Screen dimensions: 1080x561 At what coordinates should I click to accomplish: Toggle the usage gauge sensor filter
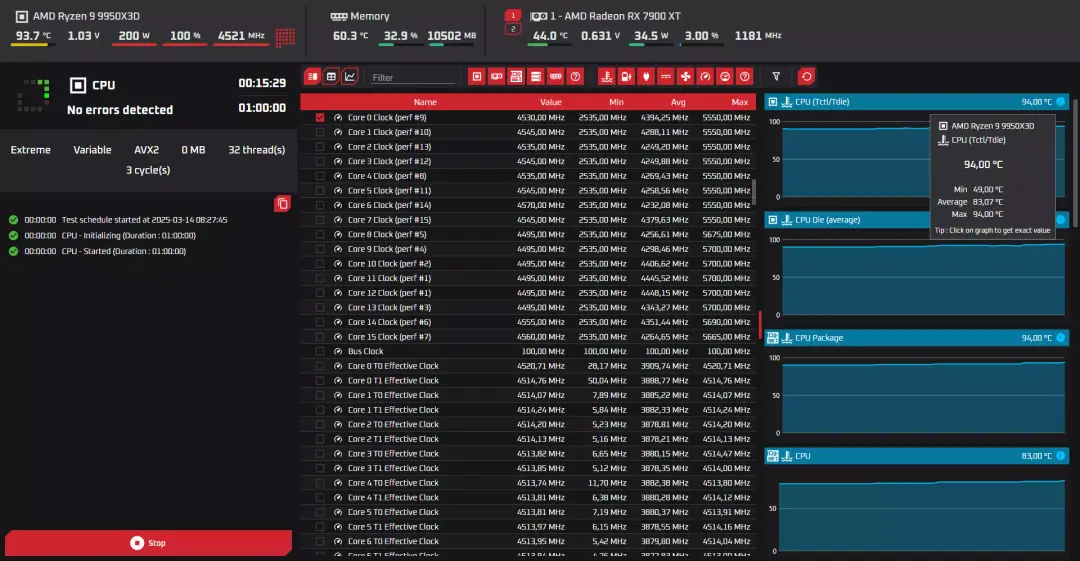point(725,76)
